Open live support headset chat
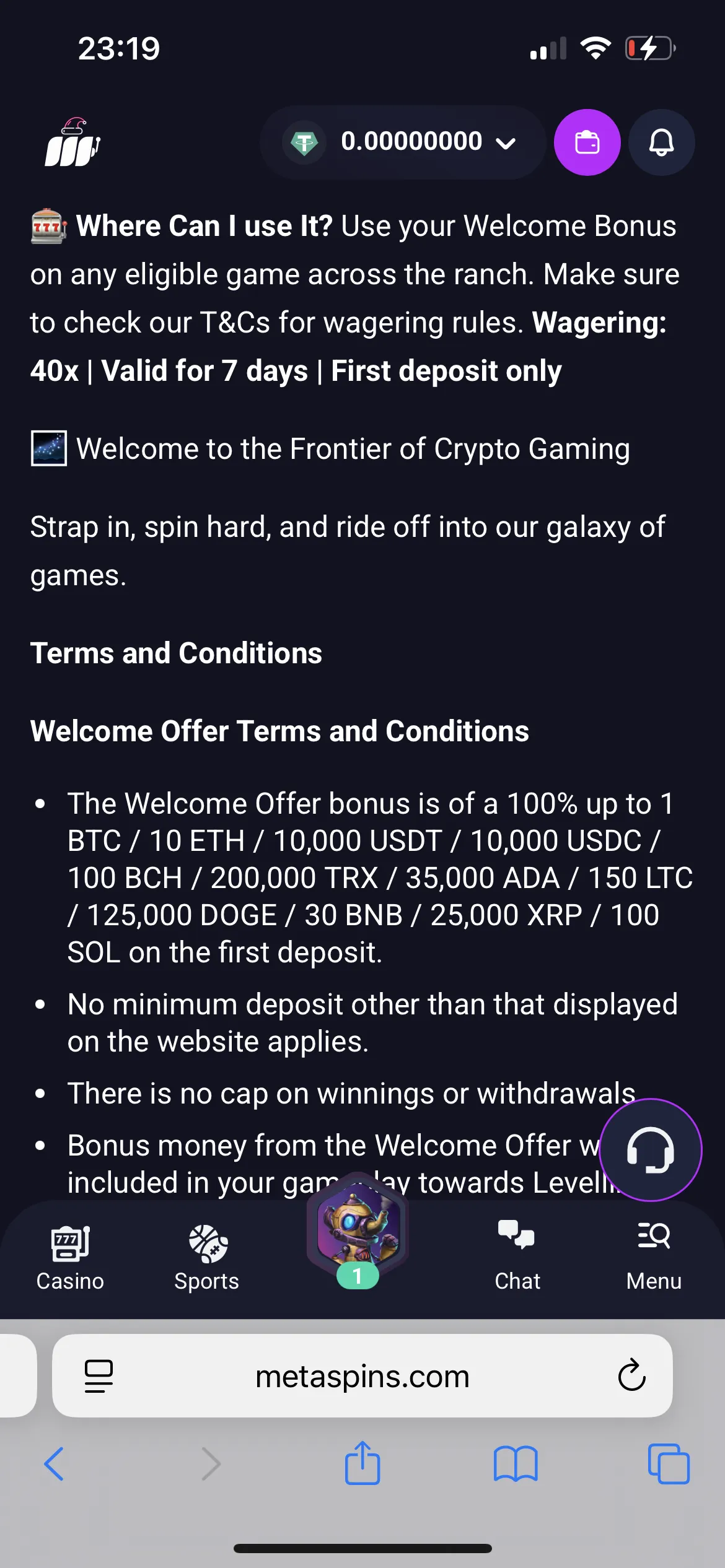 click(x=650, y=1150)
